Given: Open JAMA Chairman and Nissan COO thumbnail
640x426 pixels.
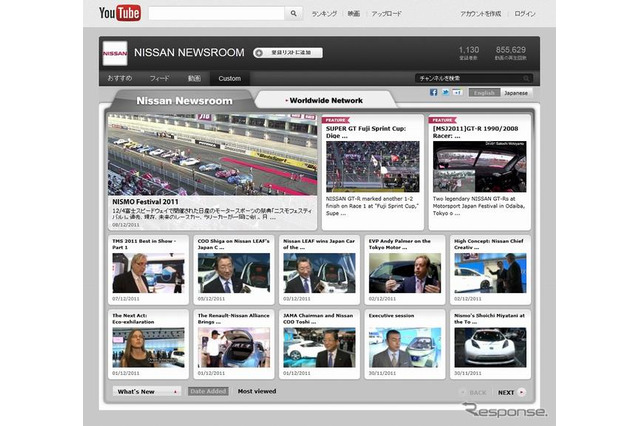Looking at the screenshot, I should 320,347.
